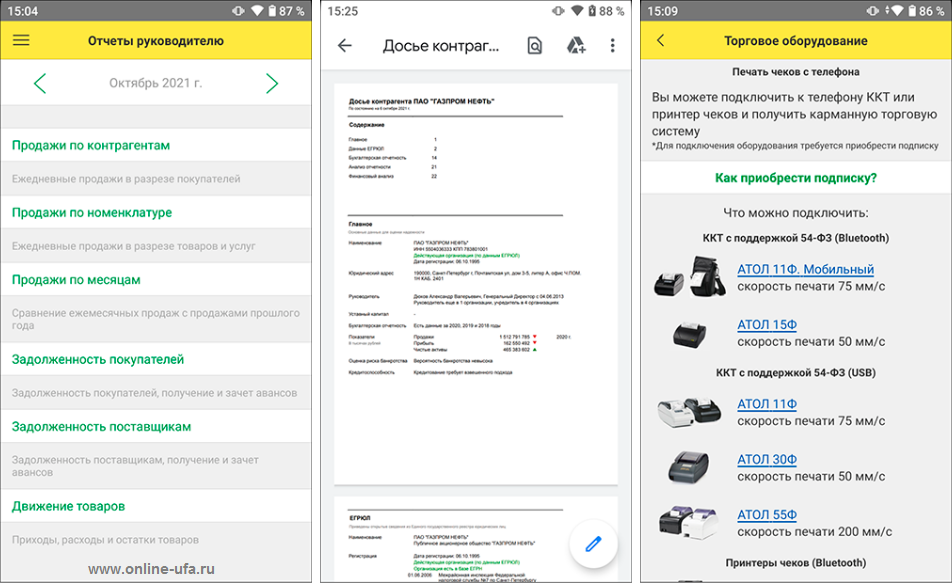952x583 pixels.
Task: Add document to Google Drive
Action: [x=575, y=46]
